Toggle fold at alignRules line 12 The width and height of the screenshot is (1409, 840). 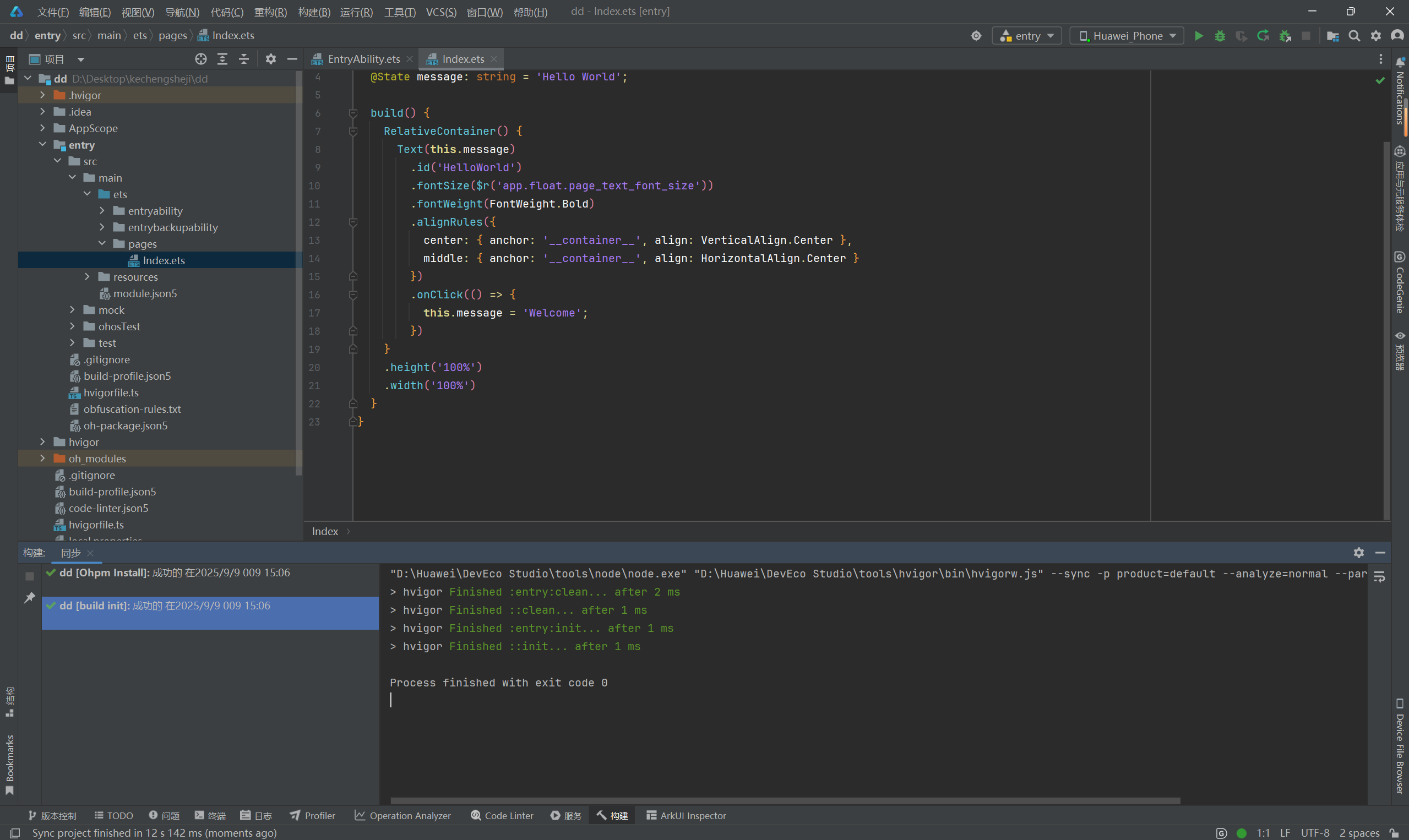pos(353,222)
